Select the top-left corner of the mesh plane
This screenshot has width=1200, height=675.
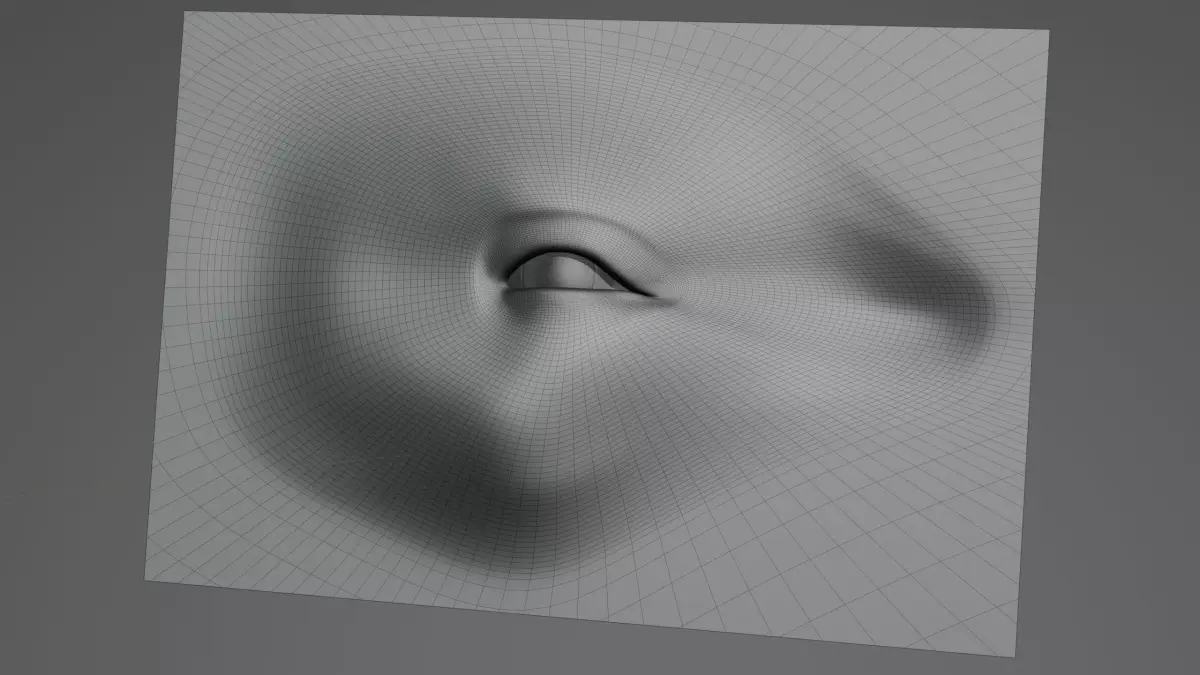point(186,15)
